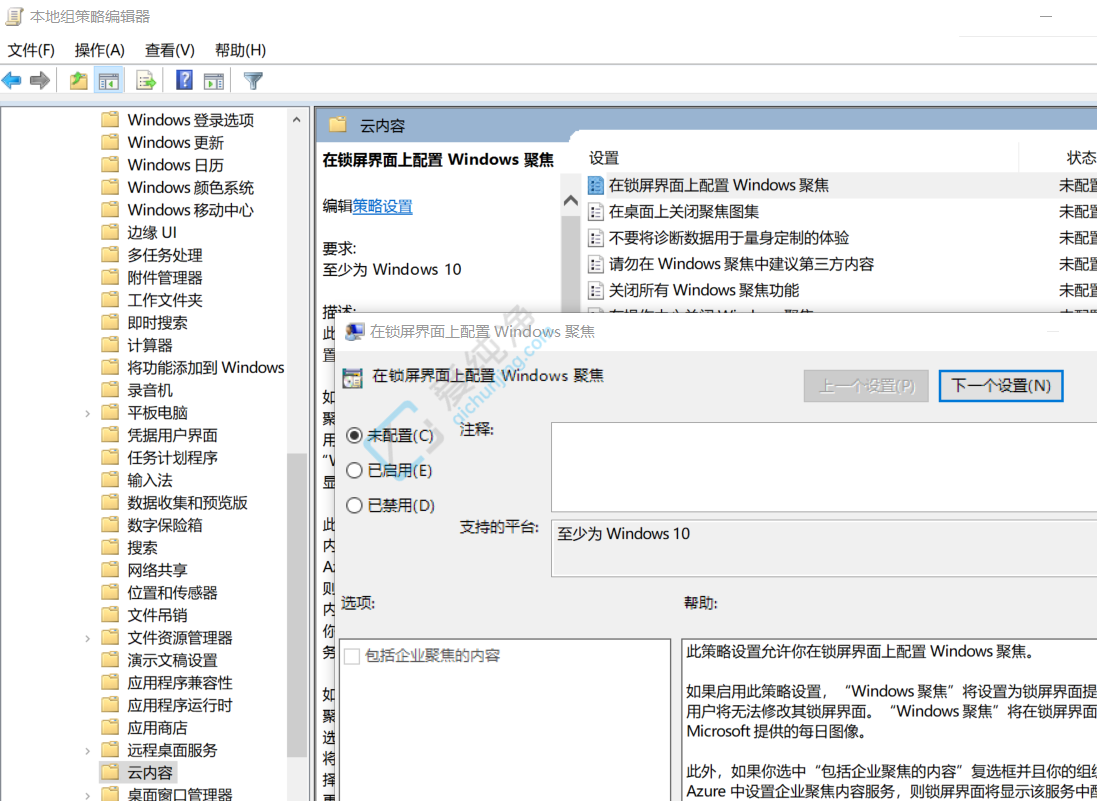
Task: Expand the 远程桌面服务 tree node
Action: pos(87,751)
